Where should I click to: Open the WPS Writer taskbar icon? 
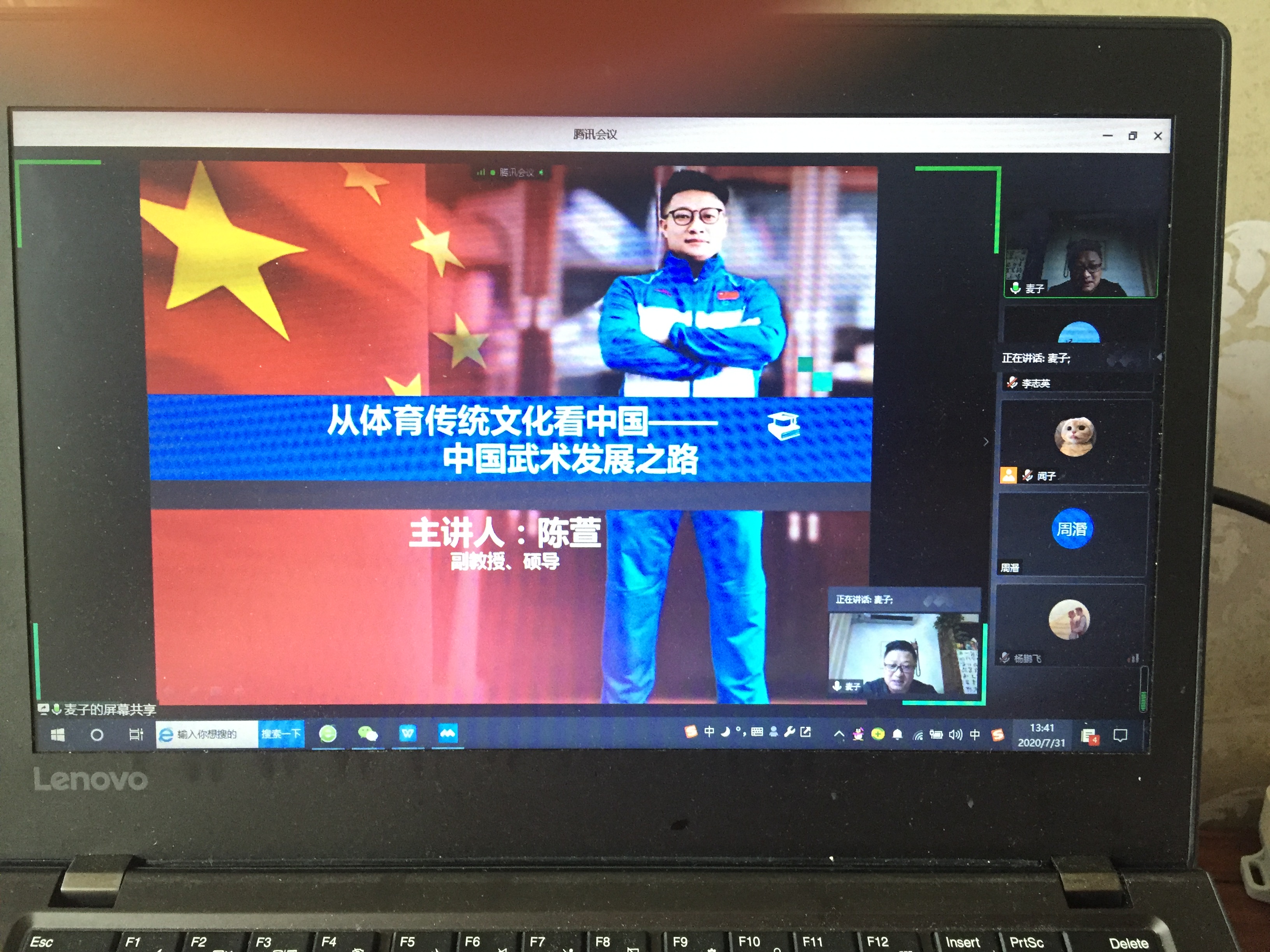coord(408,733)
